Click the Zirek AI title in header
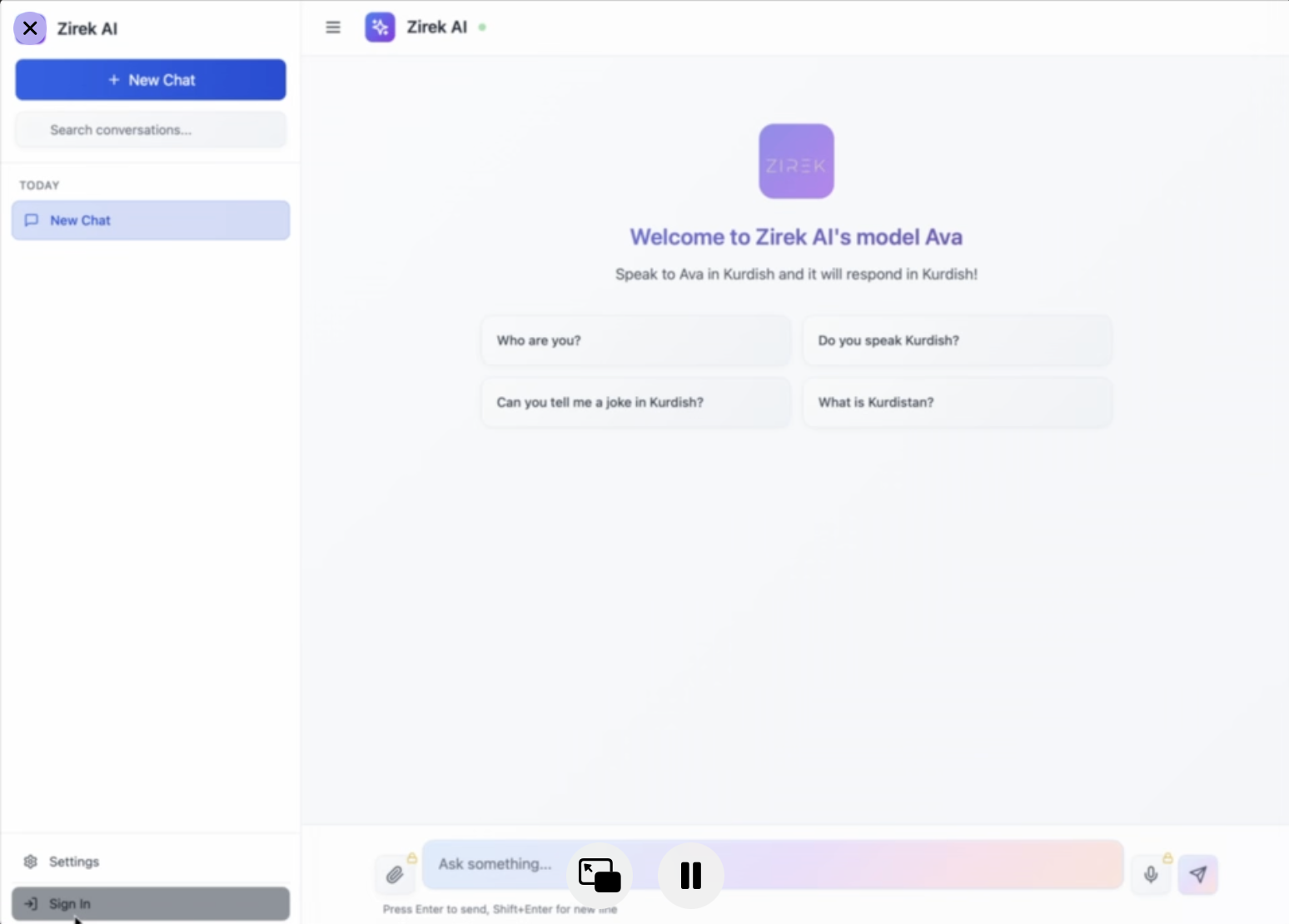This screenshot has height=924, width=1289. click(x=436, y=27)
